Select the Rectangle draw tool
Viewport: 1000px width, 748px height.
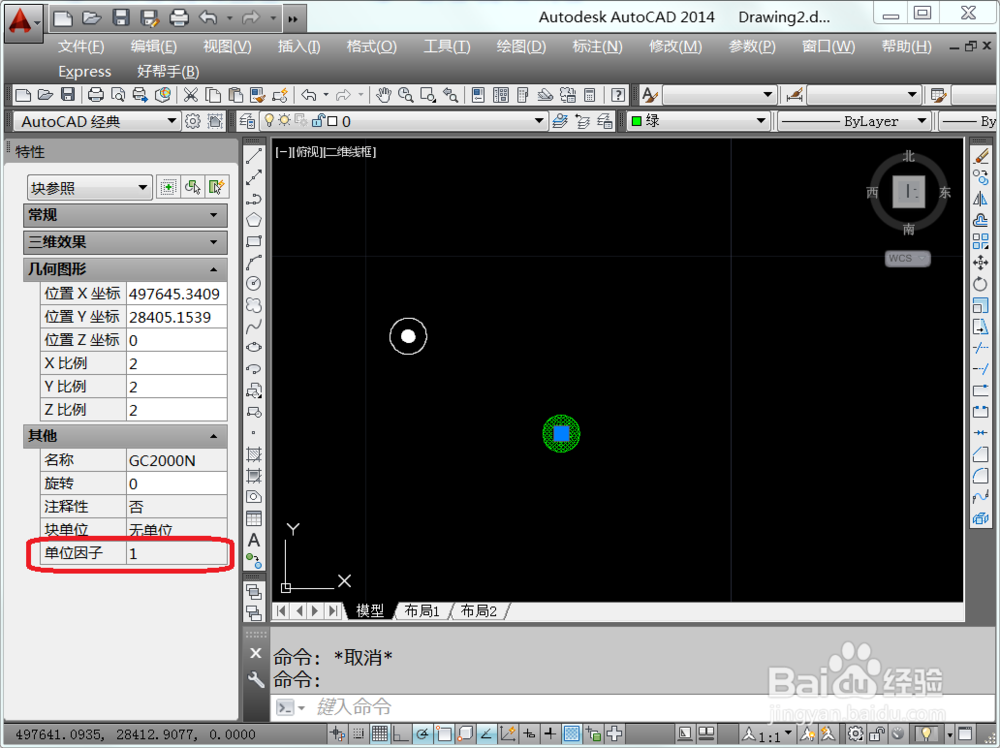254,241
